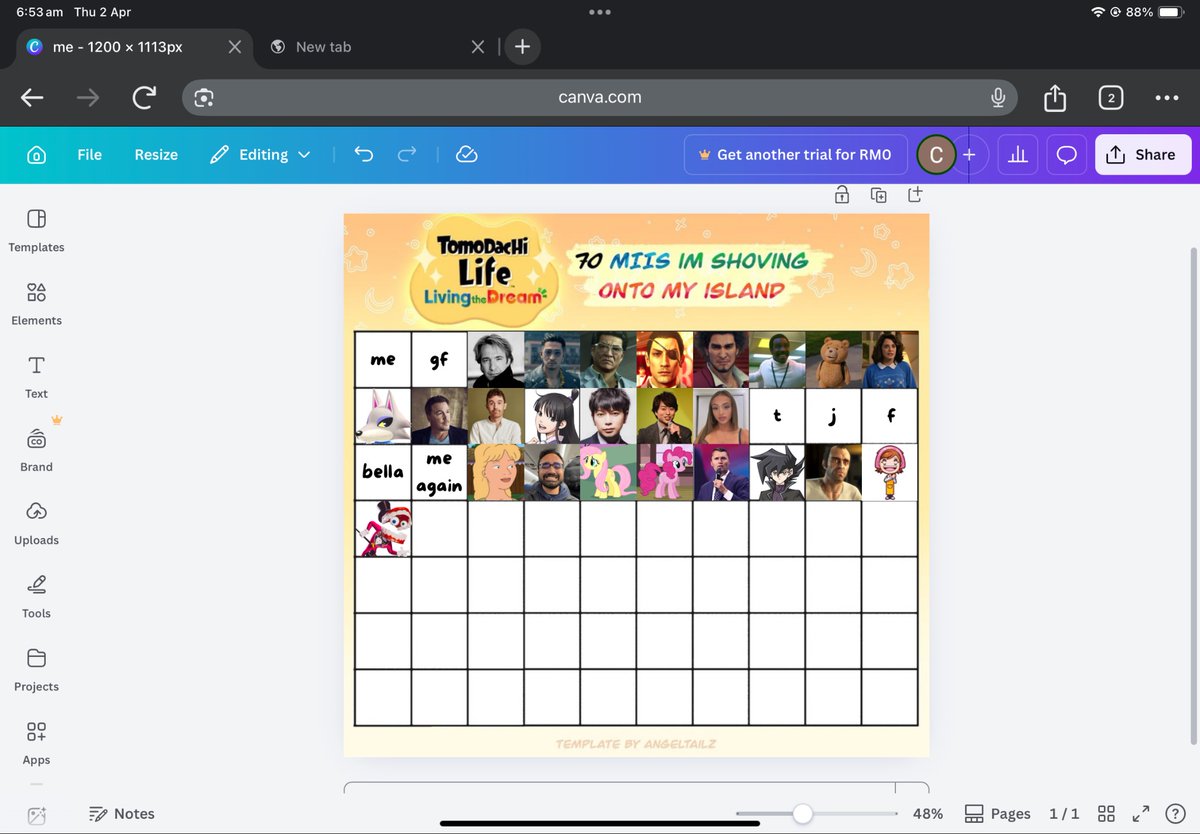Image resolution: width=1200 pixels, height=834 pixels.
Task: Tap the site lens icon in address bar
Action: [x=205, y=97]
